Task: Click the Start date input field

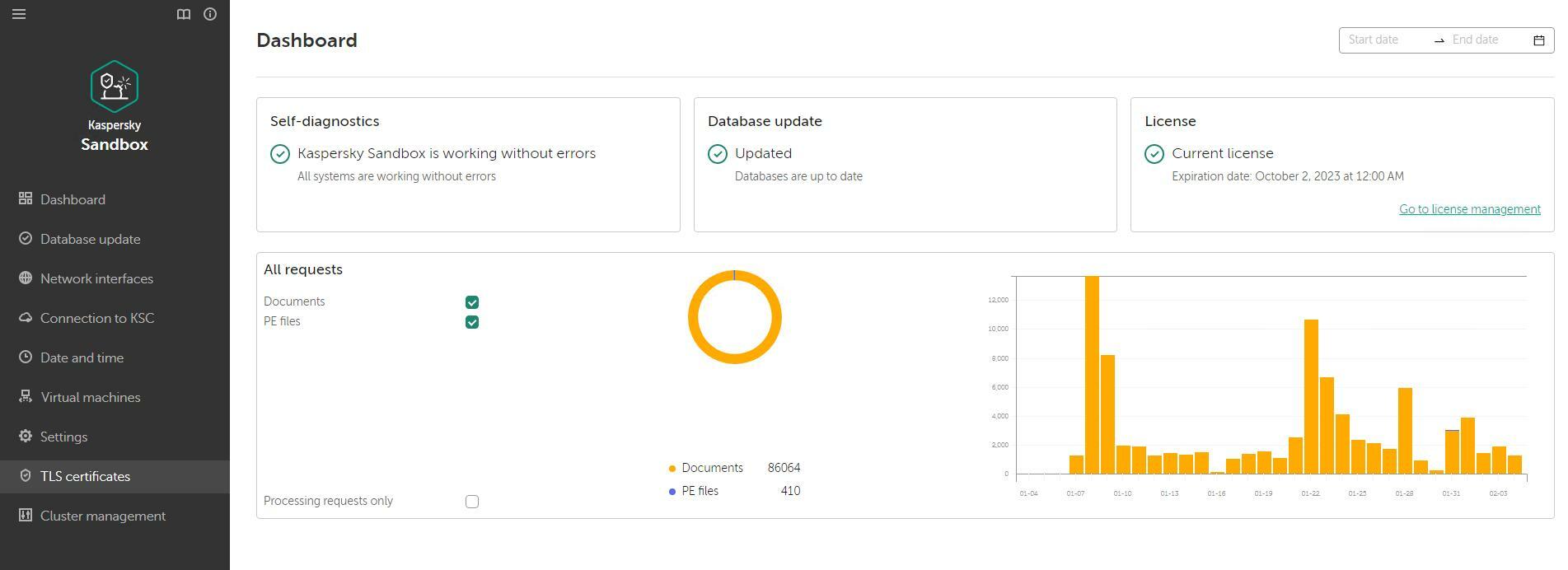Action: pyautogui.click(x=1387, y=40)
